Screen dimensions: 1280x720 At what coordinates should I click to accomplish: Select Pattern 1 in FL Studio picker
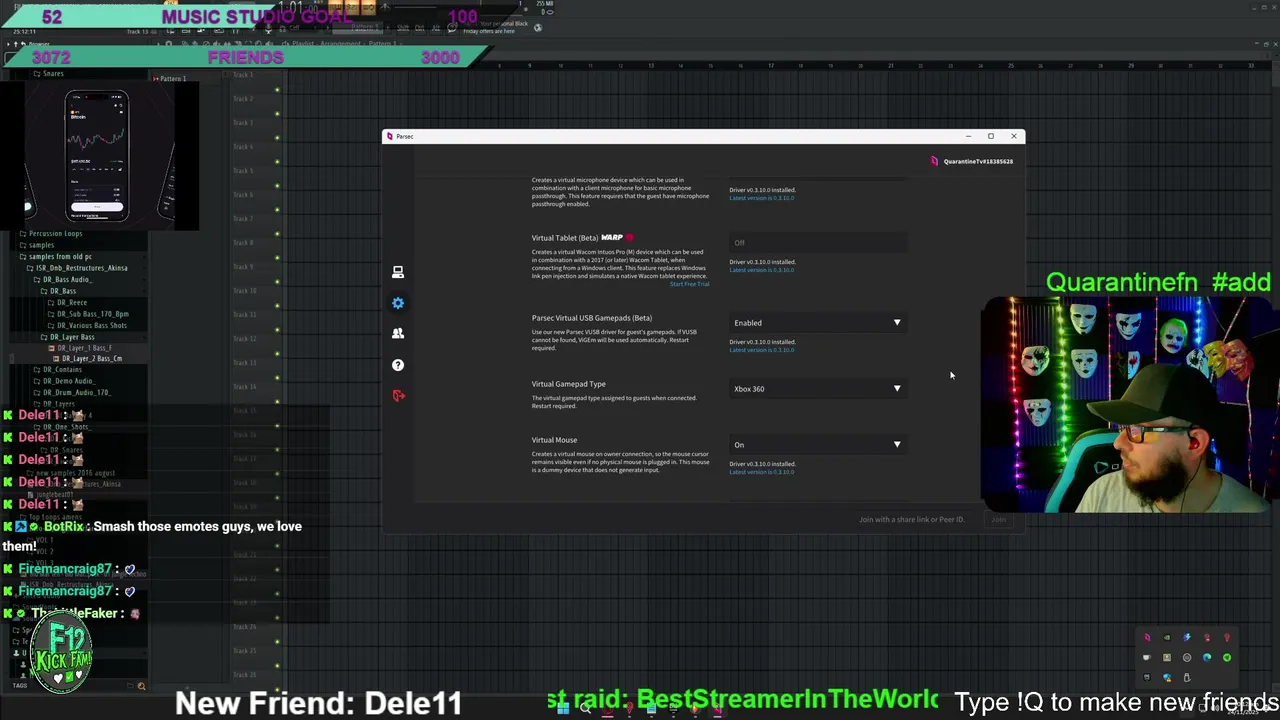pos(170,78)
